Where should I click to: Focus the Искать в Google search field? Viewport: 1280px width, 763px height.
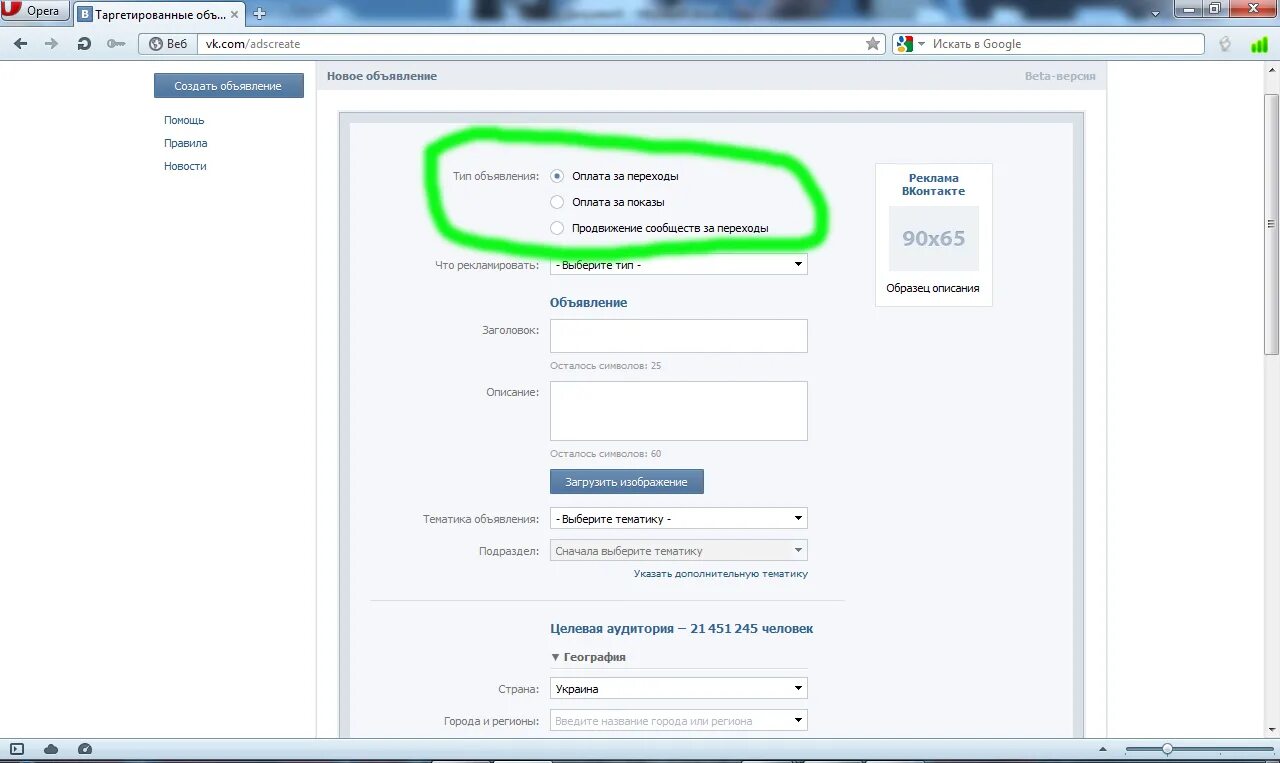tap(1065, 44)
